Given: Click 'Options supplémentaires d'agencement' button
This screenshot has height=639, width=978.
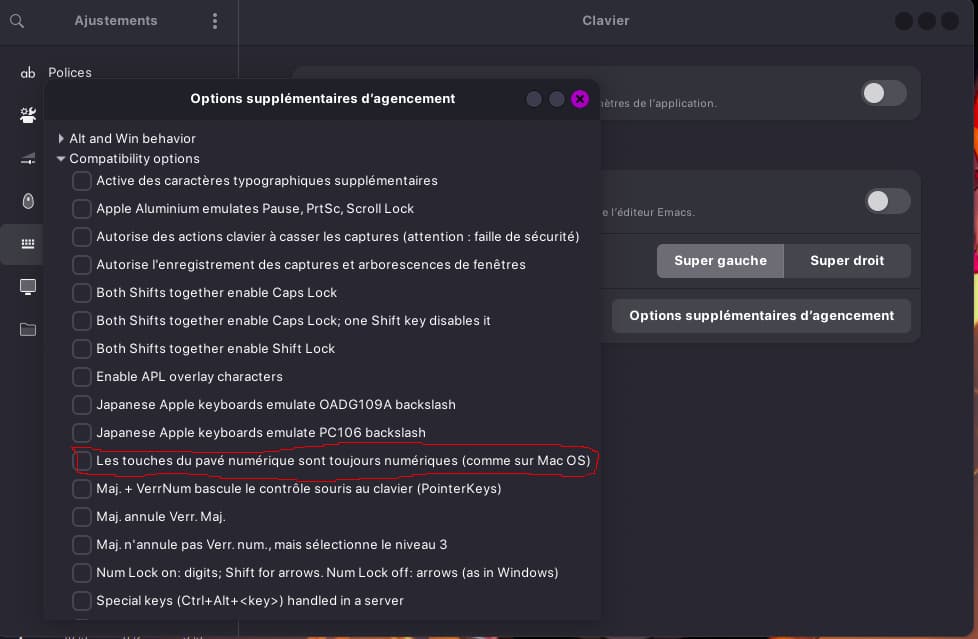Looking at the screenshot, I should [x=761, y=316].
